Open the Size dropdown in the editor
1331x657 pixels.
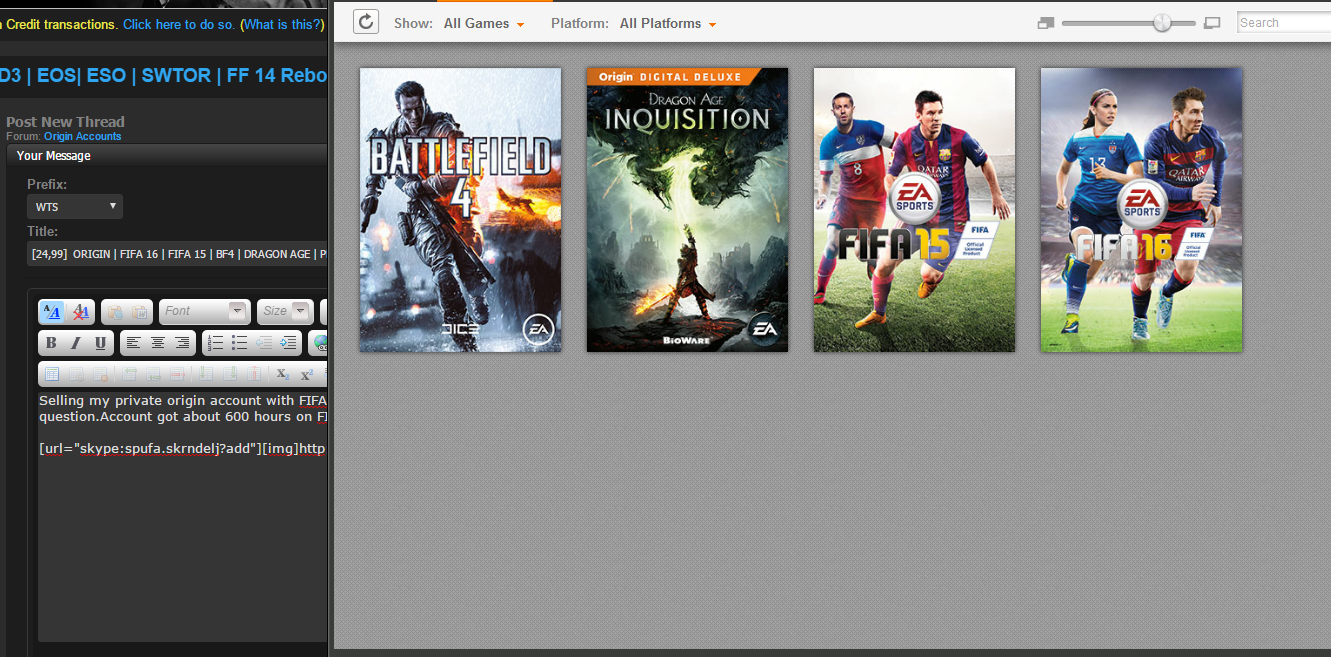coord(285,311)
